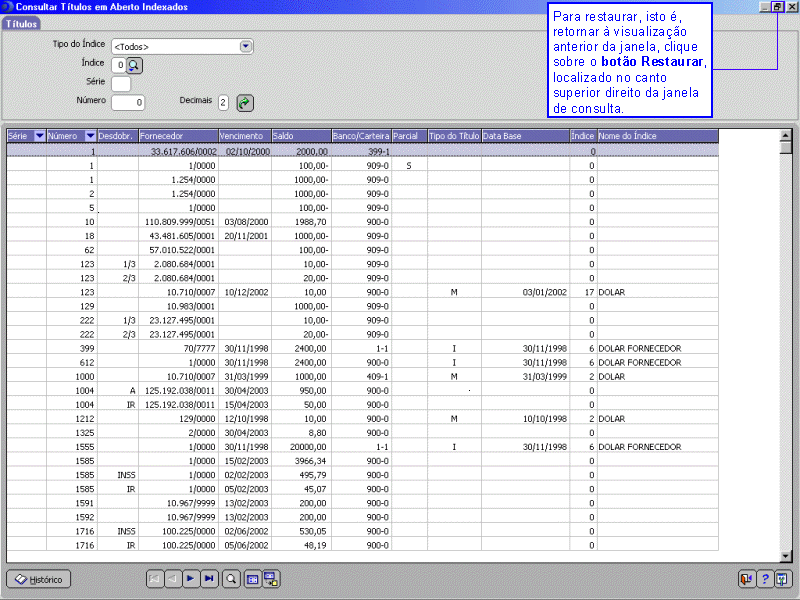This screenshot has width=800, height=600.
Task: Click the left icon in bottom-right group
Action: (x=746, y=578)
